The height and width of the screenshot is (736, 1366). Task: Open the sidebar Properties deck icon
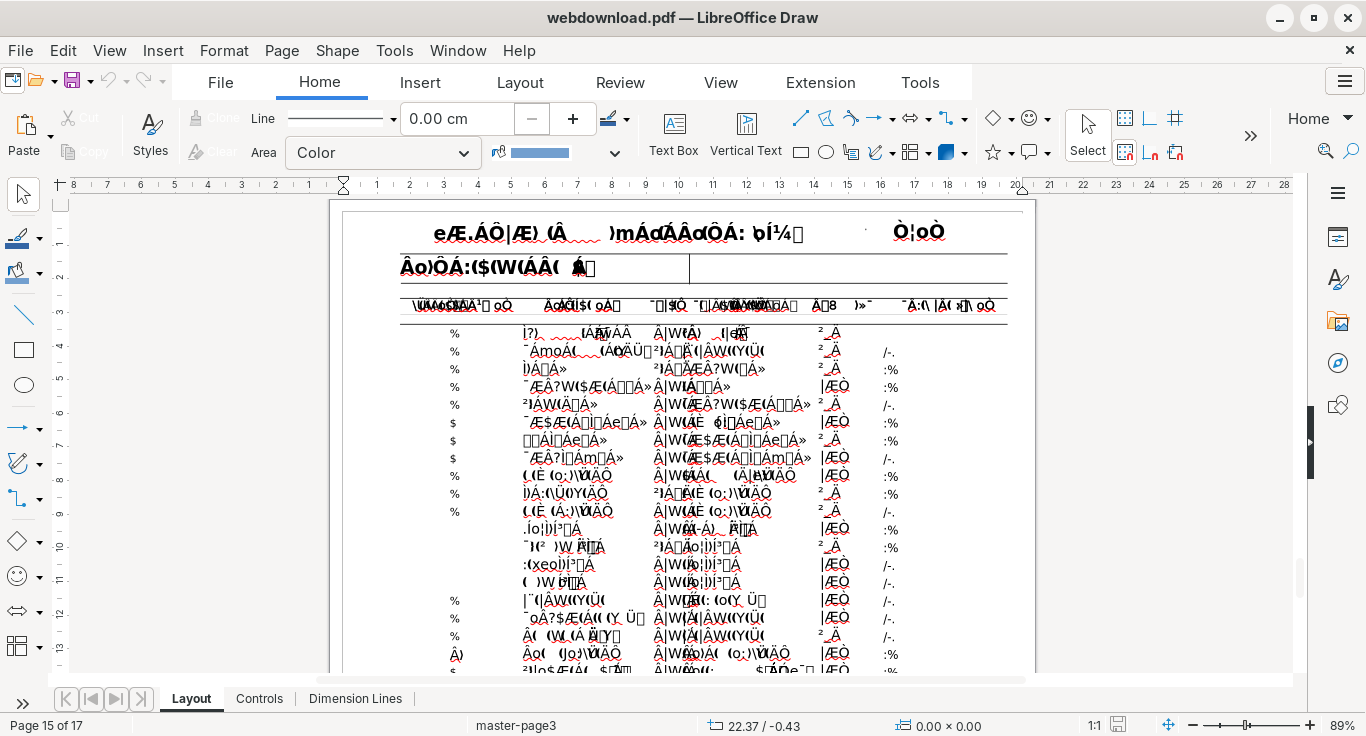click(x=1338, y=237)
